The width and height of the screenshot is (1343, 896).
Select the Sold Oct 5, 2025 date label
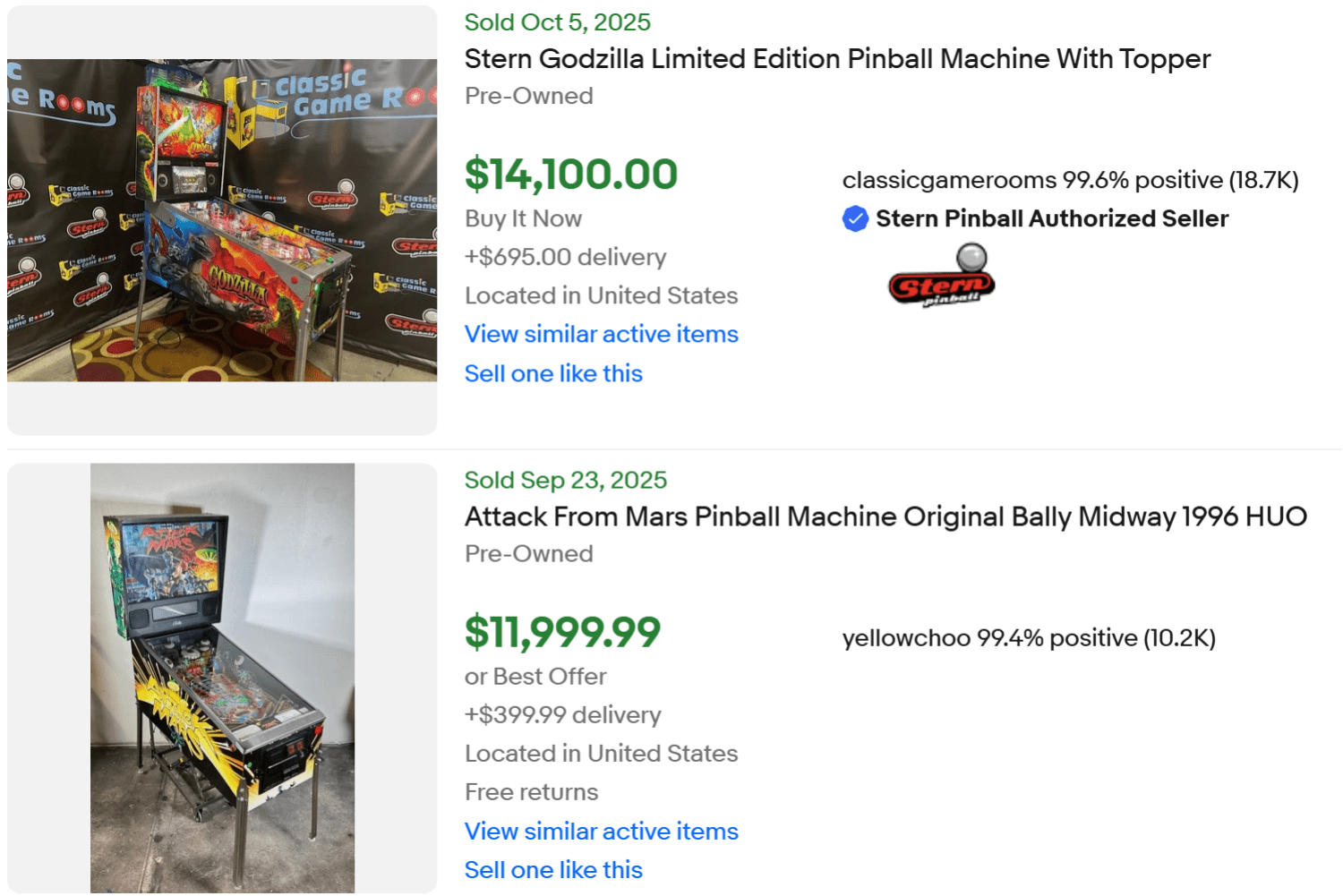coord(557,22)
